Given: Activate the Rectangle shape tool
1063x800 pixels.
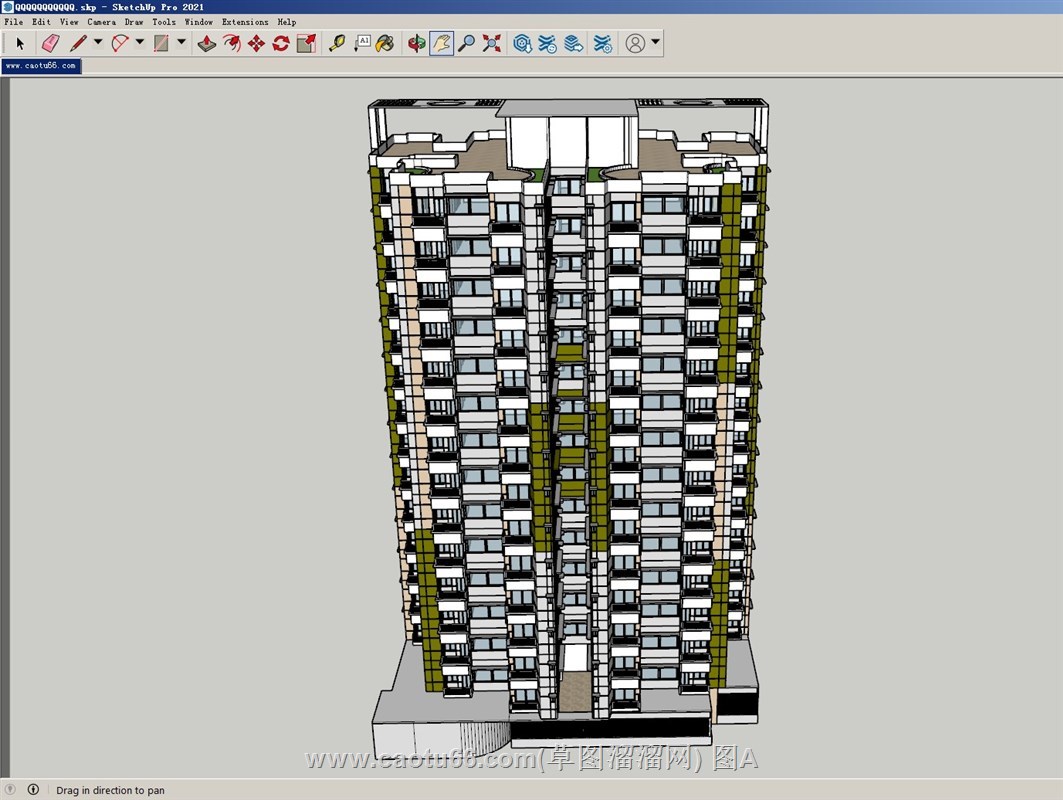Looking at the screenshot, I should (161, 43).
